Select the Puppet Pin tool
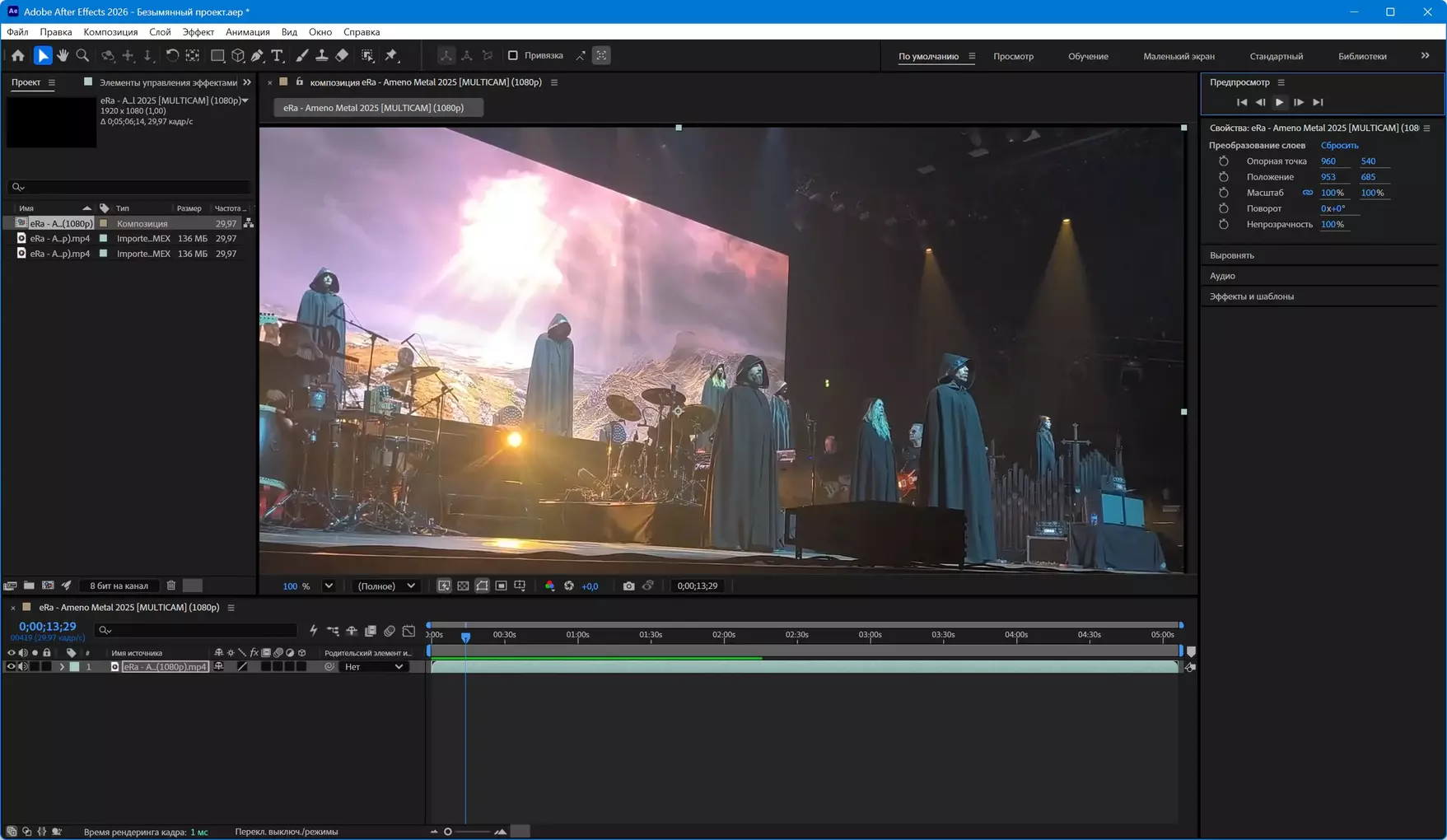The height and width of the screenshot is (840, 1447). tap(391, 55)
